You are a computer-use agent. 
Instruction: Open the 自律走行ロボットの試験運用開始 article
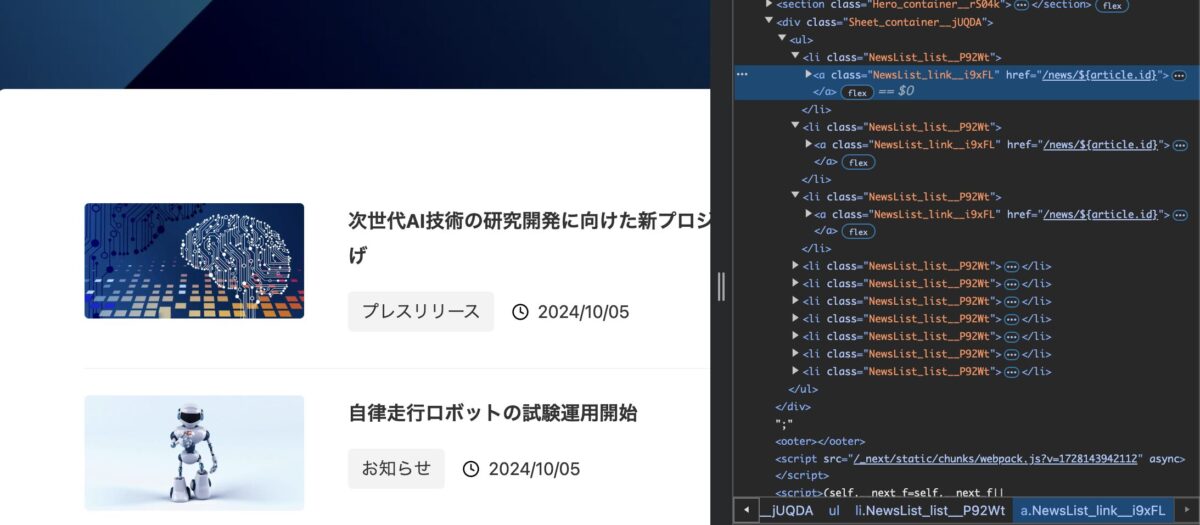492,413
